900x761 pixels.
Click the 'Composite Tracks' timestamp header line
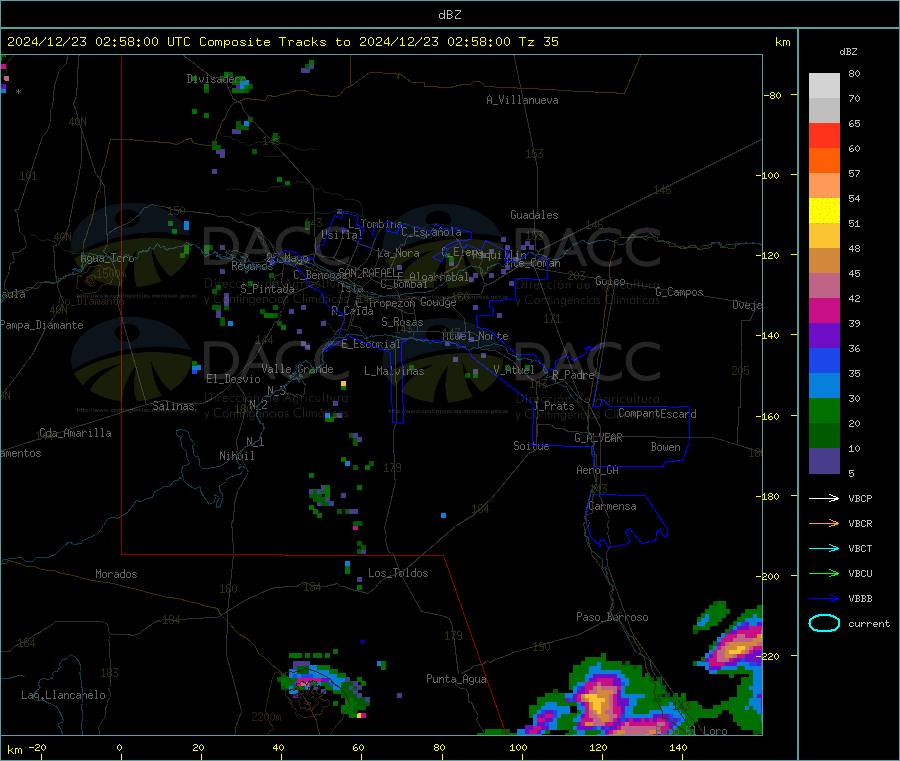pos(282,42)
